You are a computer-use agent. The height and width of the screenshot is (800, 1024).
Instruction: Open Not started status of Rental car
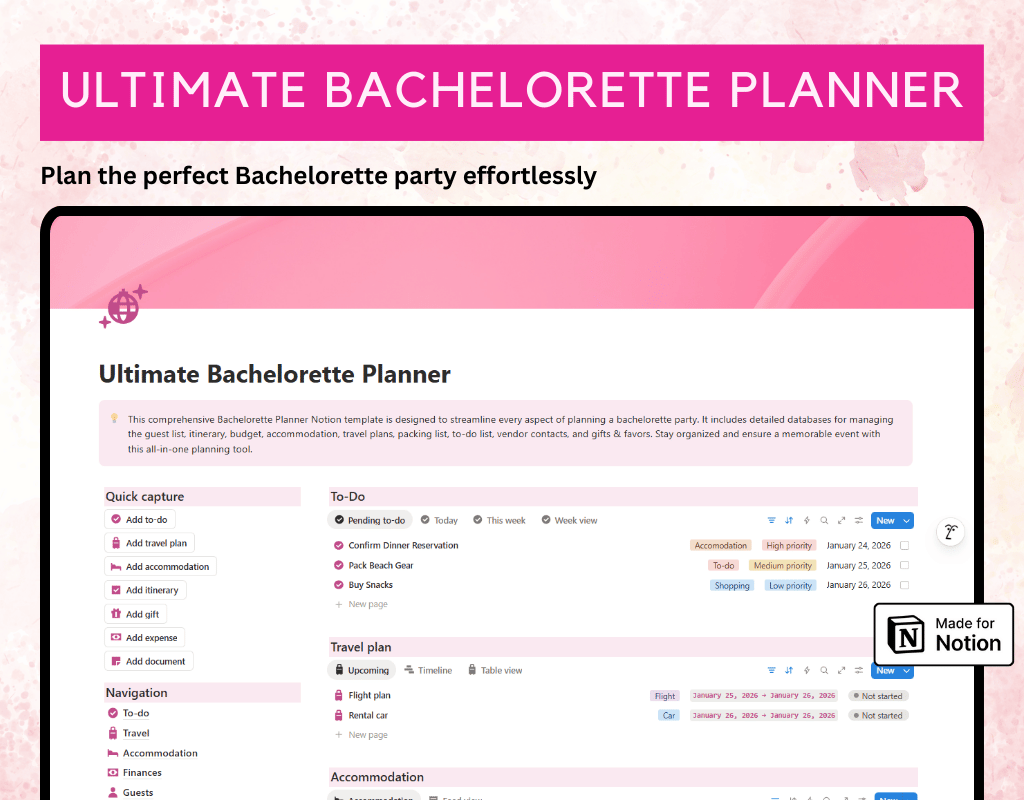[x=878, y=716]
